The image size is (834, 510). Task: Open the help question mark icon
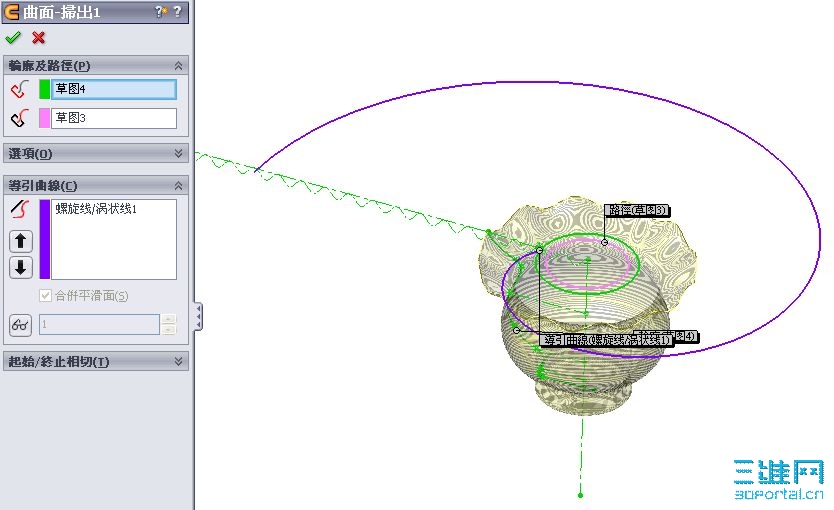[x=178, y=11]
